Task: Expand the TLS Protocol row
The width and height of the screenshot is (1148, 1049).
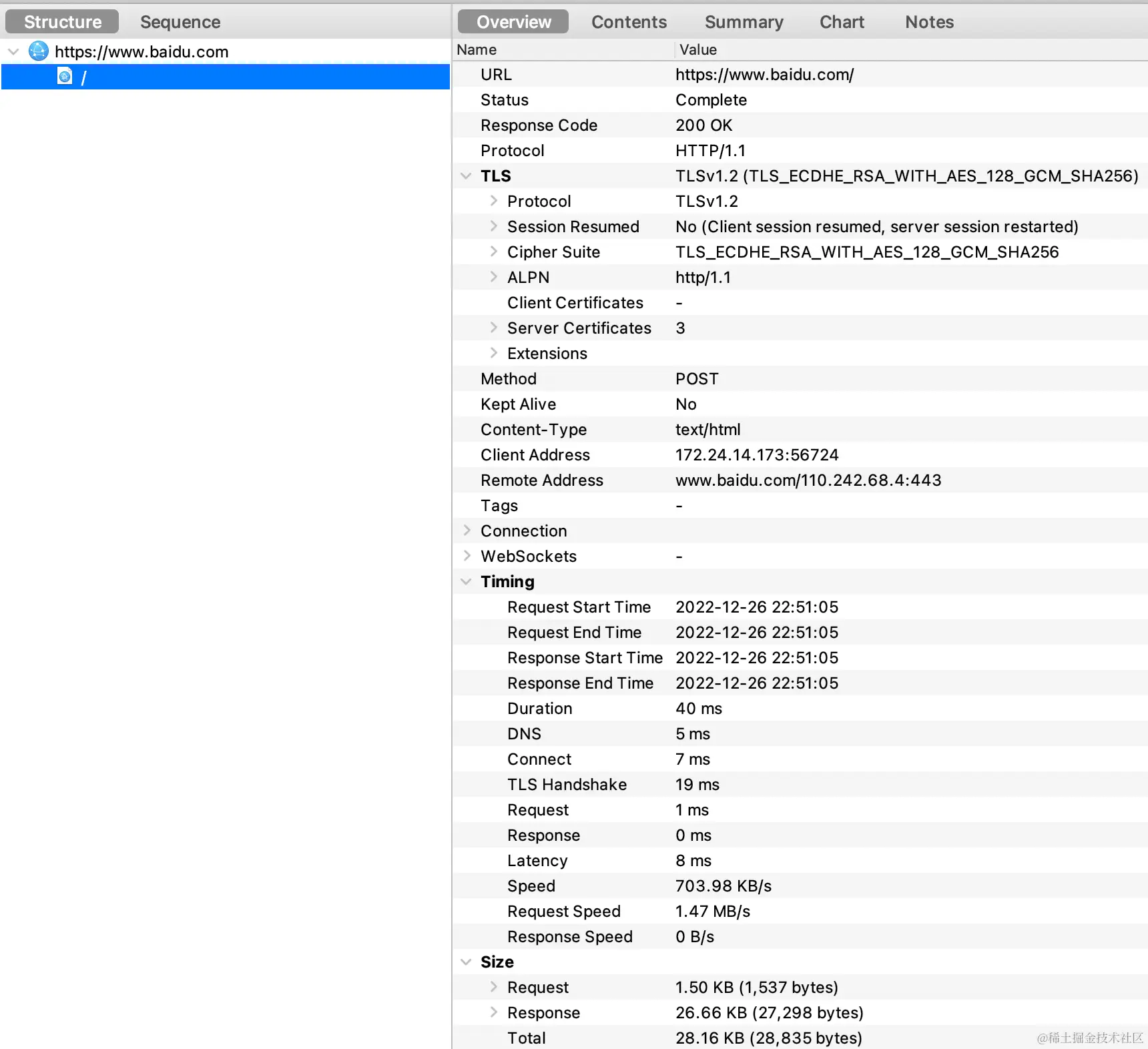Action: click(494, 201)
